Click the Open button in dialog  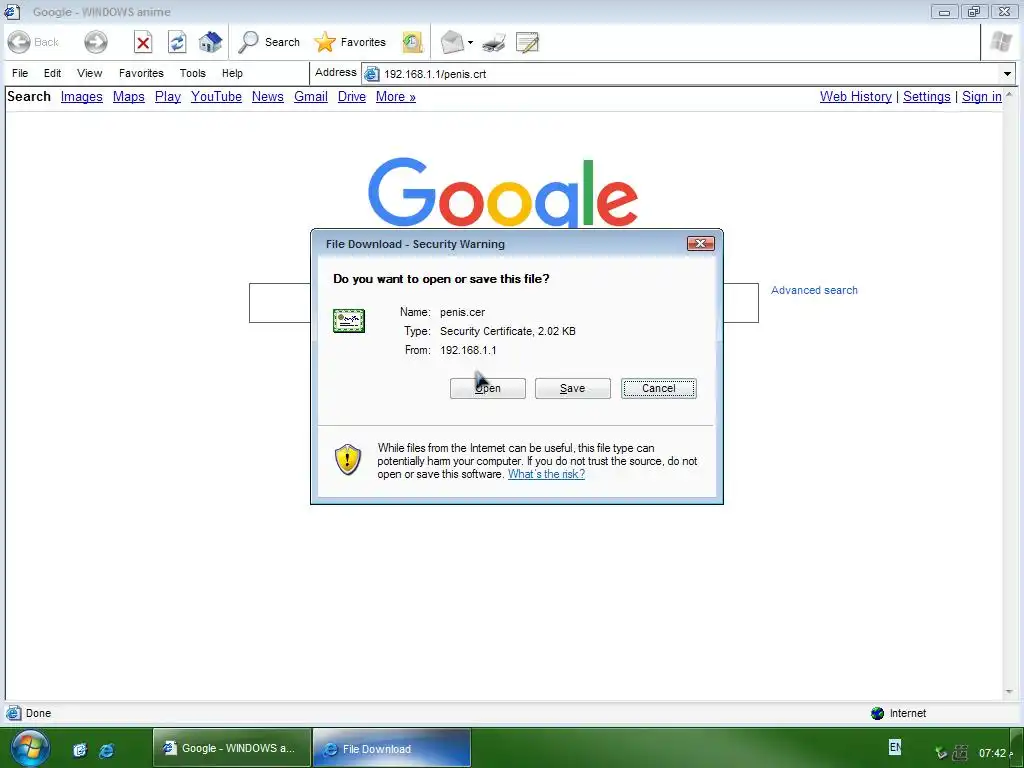tap(487, 388)
